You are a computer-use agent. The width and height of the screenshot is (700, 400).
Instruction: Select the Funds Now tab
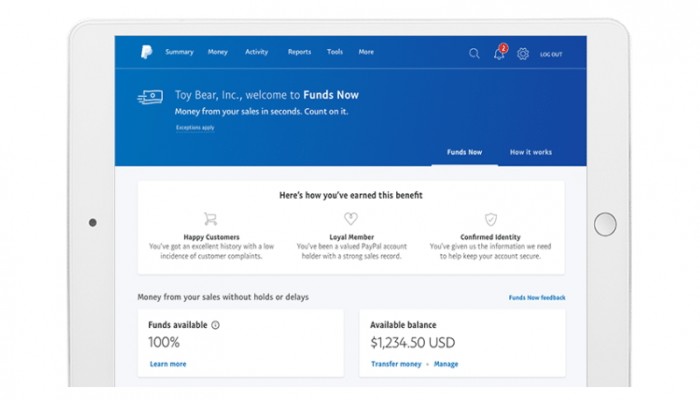[464, 152]
